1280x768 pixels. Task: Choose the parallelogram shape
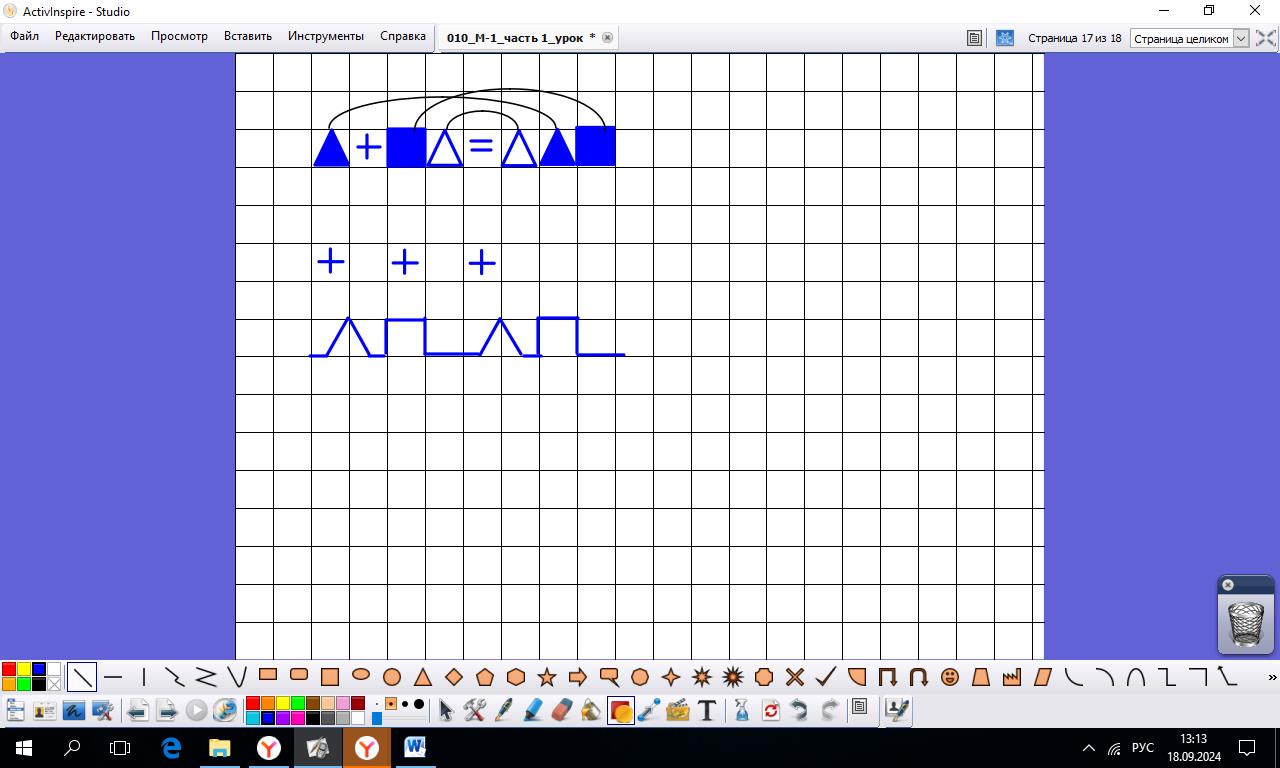point(1043,677)
